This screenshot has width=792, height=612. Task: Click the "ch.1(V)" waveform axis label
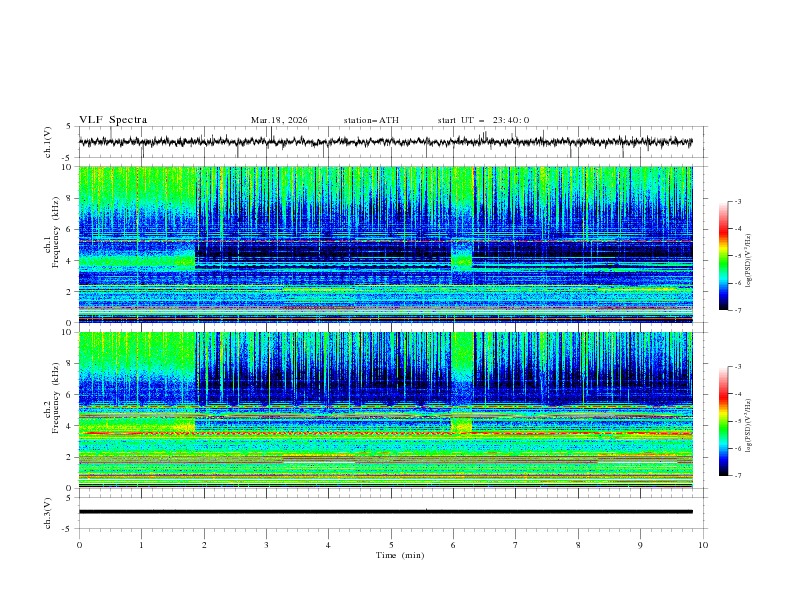coord(48,142)
